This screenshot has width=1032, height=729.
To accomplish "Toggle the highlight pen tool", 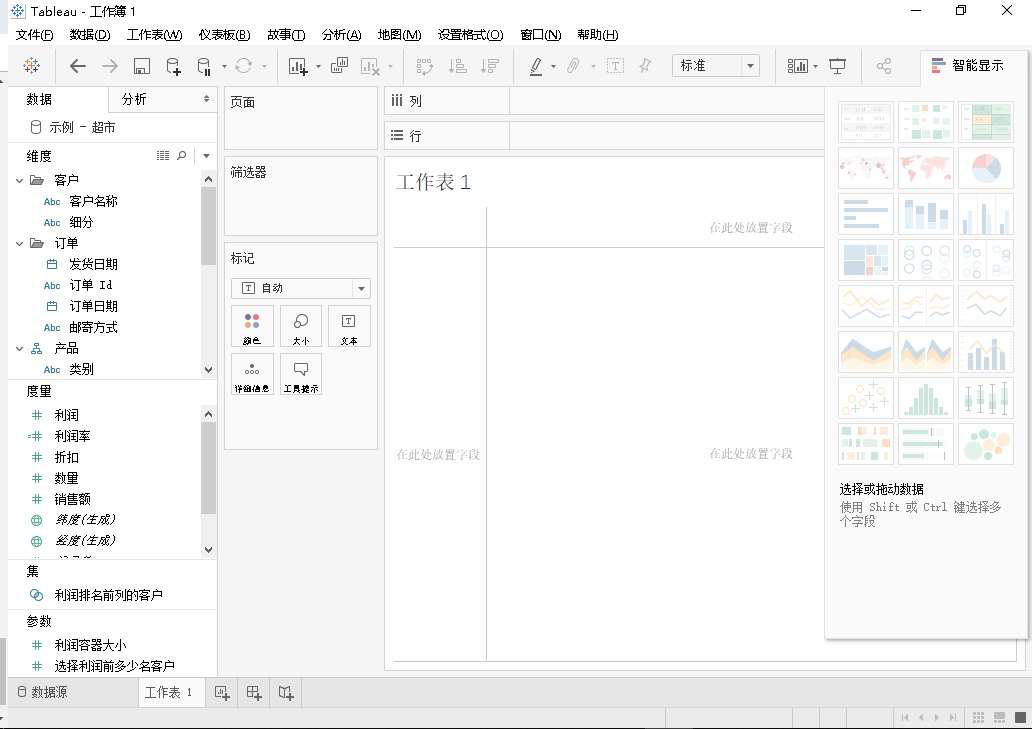I will coord(536,66).
